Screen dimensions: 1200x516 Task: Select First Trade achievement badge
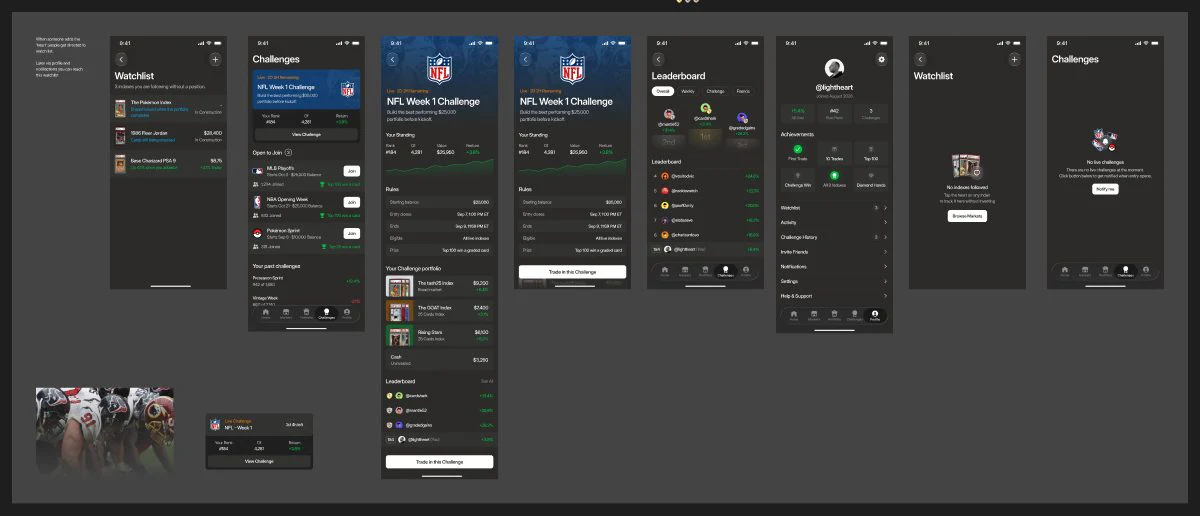click(x=798, y=151)
